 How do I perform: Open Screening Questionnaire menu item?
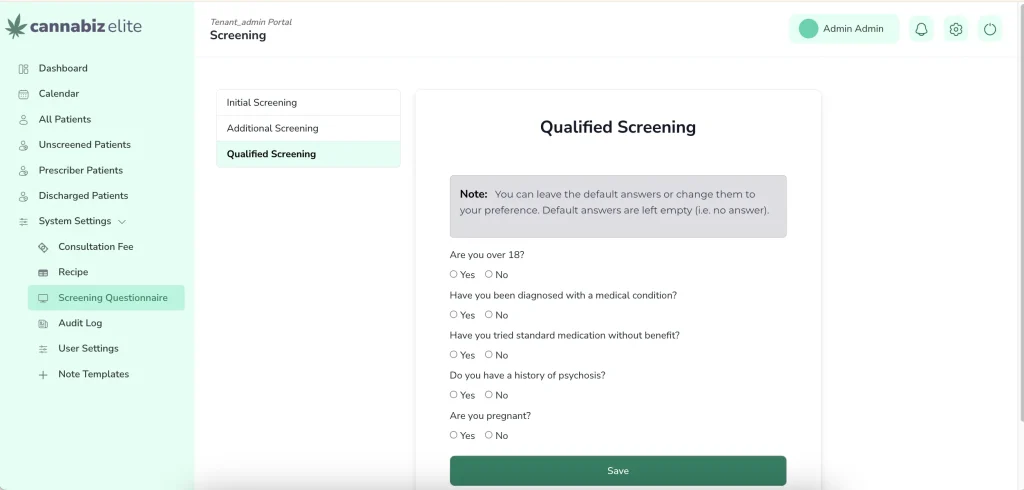click(106, 297)
